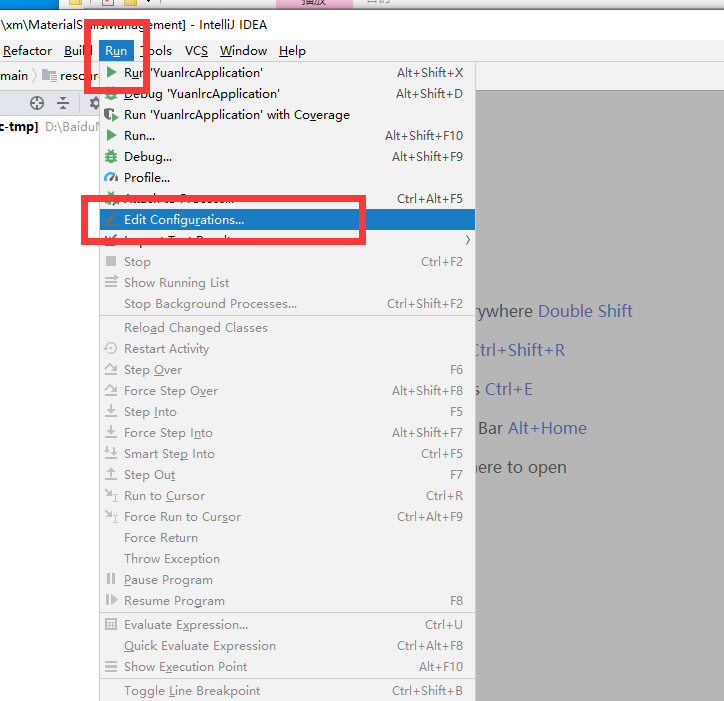
Task: Click the Ctrl+E shortcut hint
Action: coord(508,389)
